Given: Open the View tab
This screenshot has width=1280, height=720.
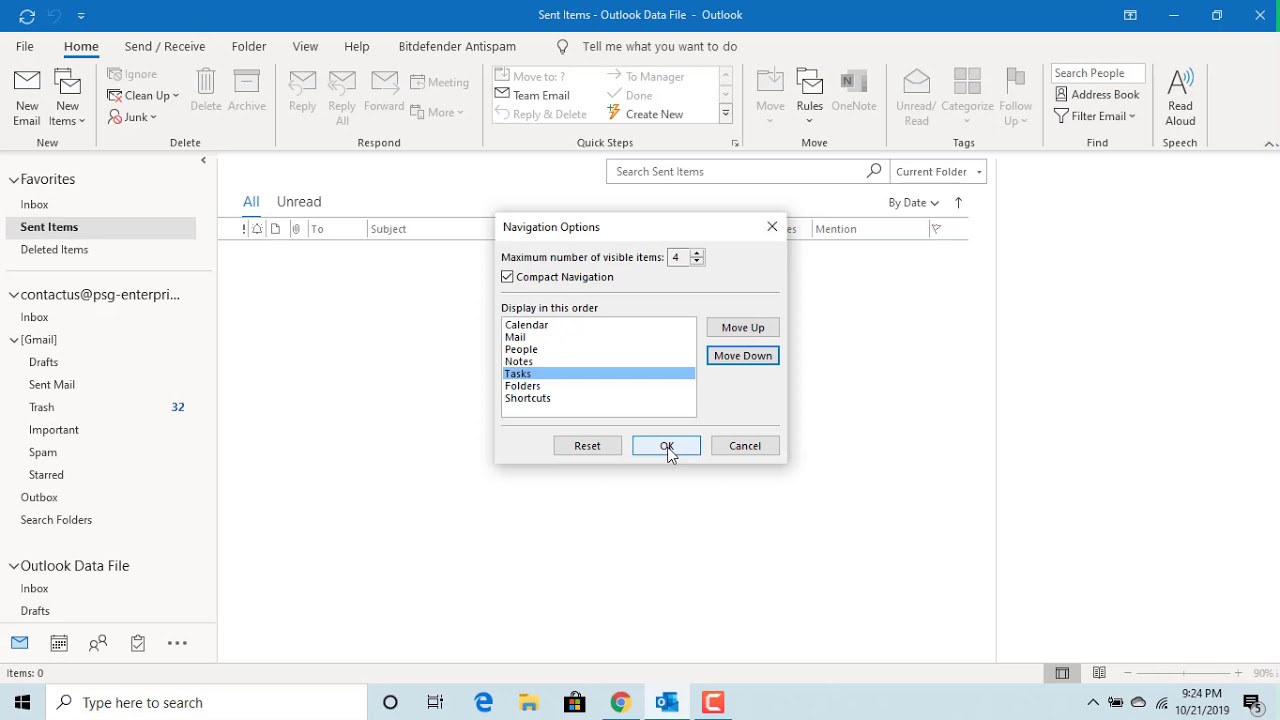Looking at the screenshot, I should click(305, 46).
